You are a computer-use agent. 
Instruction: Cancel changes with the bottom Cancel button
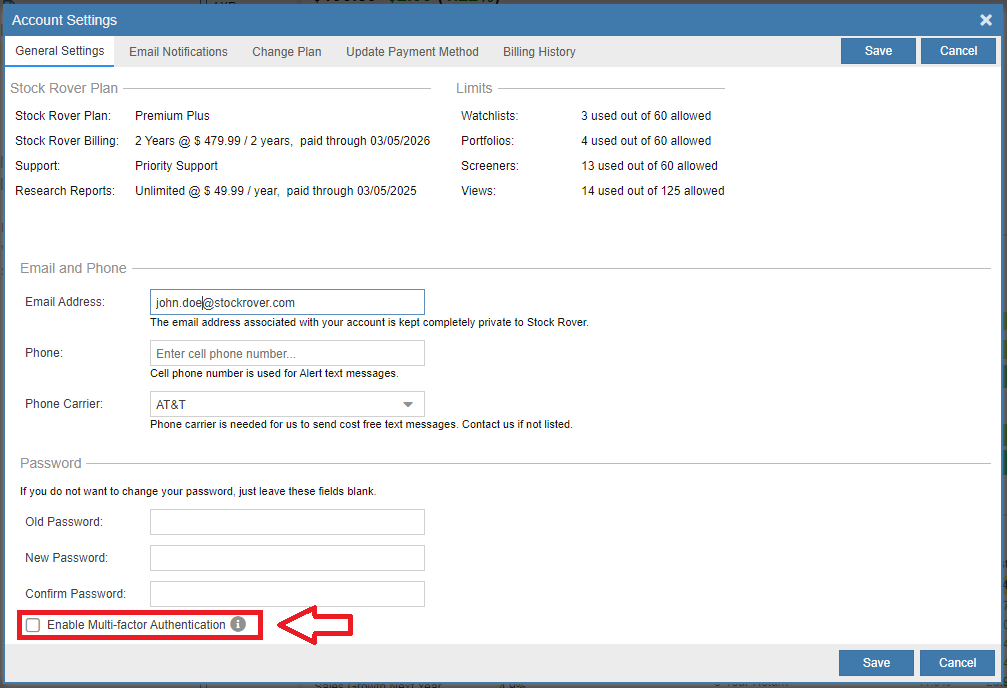pyautogui.click(x=955, y=662)
